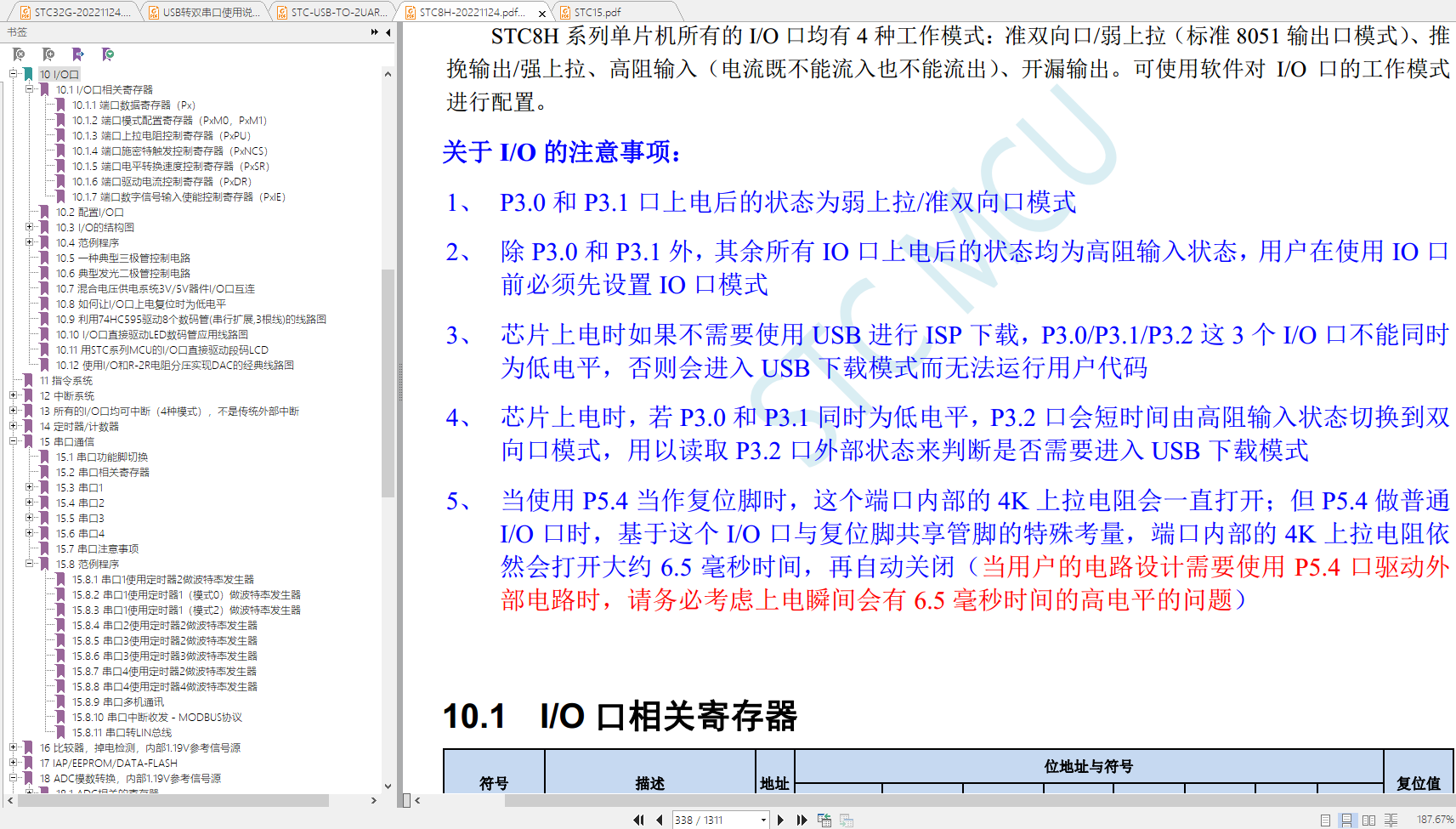Screen dimensions: 1456x829
Task: Click the heading 关于 I/O 的注意事项
Action: tap(561, 152)
